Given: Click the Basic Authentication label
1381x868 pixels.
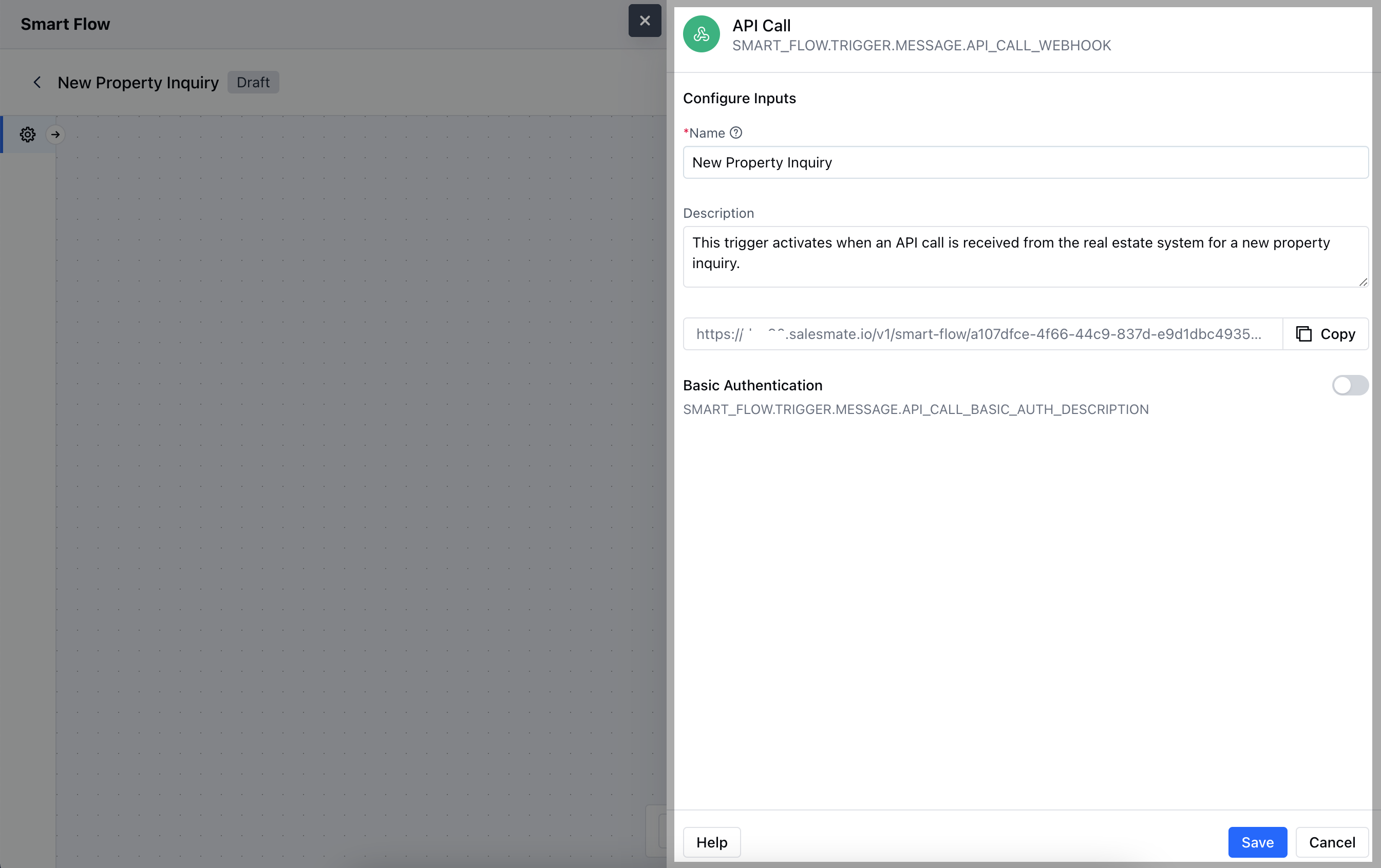Looking at the screenshot, I should [752, 386].
